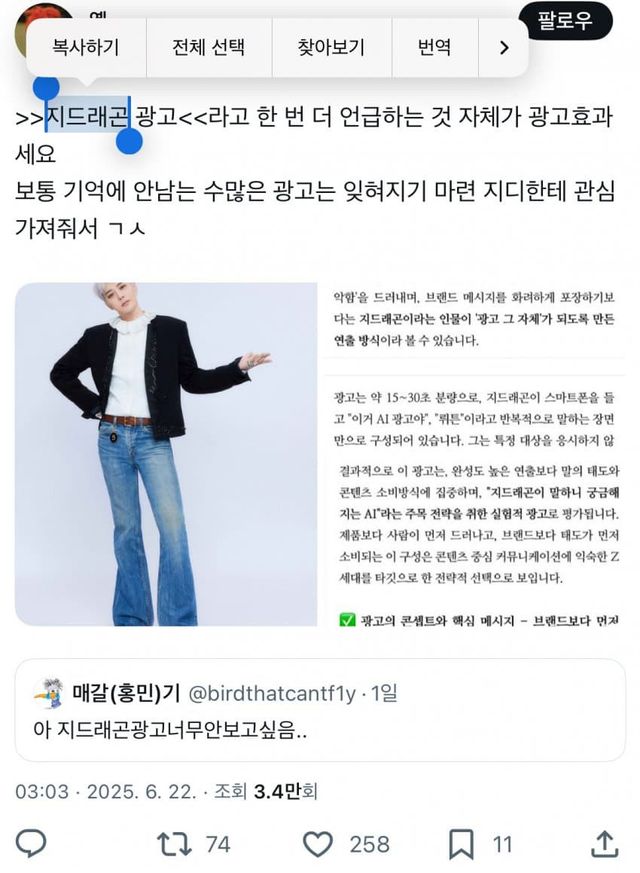This screenshot has height=873, width=640.
Task: Choose 복사하기 from the selection menu
Action: 86,47
